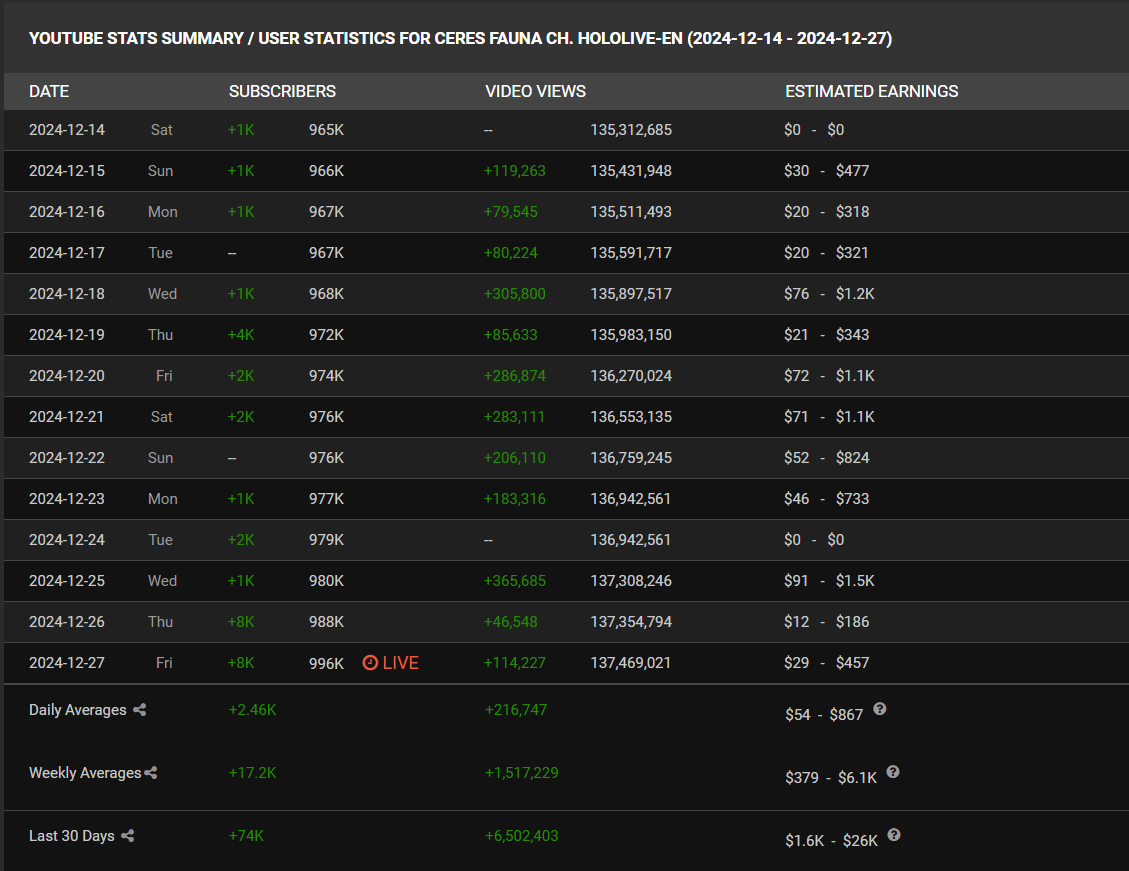Click the Weekly Averages label
This screenshot has height=871, width=1129.
tap(85, 773)
